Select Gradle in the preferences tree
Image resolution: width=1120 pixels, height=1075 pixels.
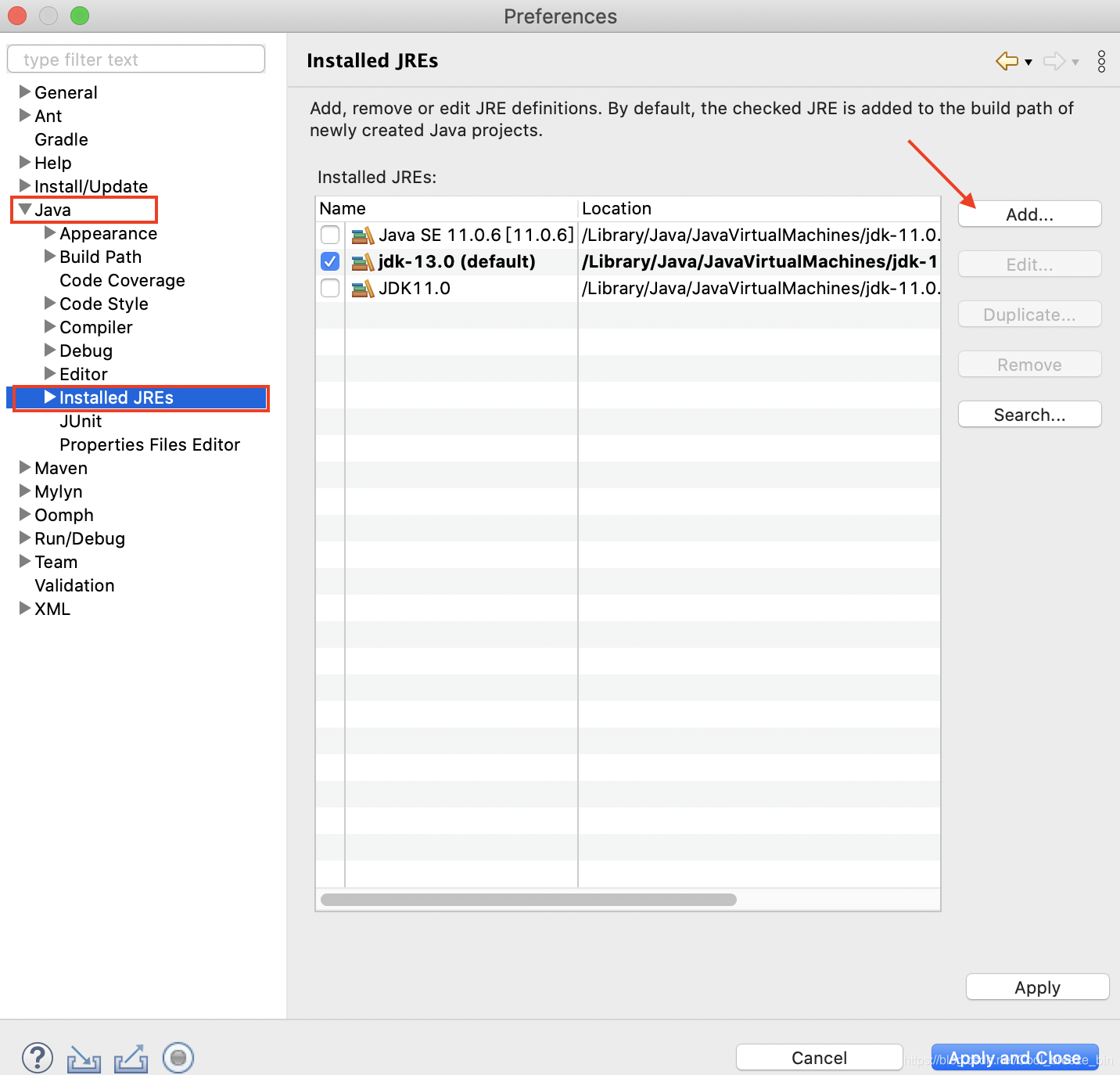(61, 139)
